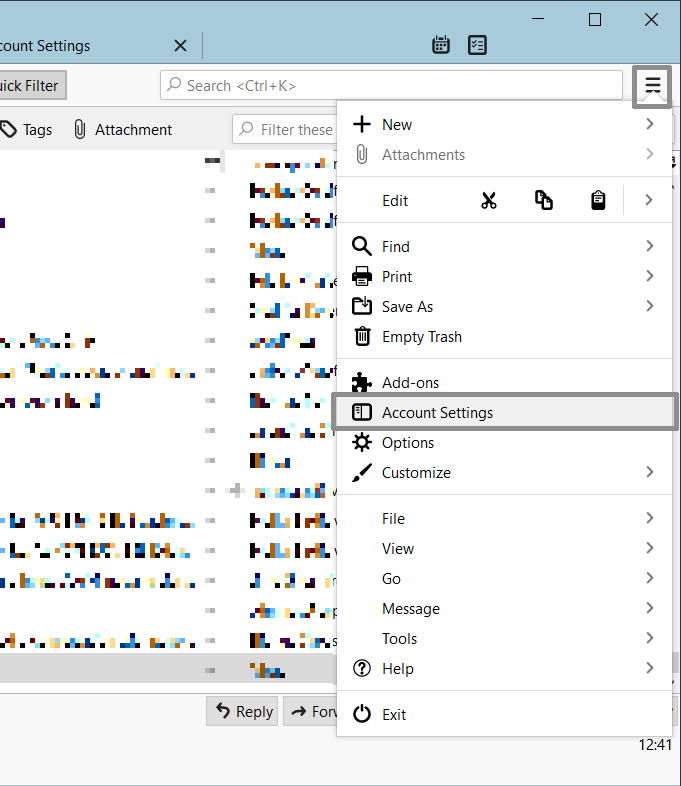Screen dimensions: 681x786
Task: Expand the New submenu arrow
Action: click(649, 125)
